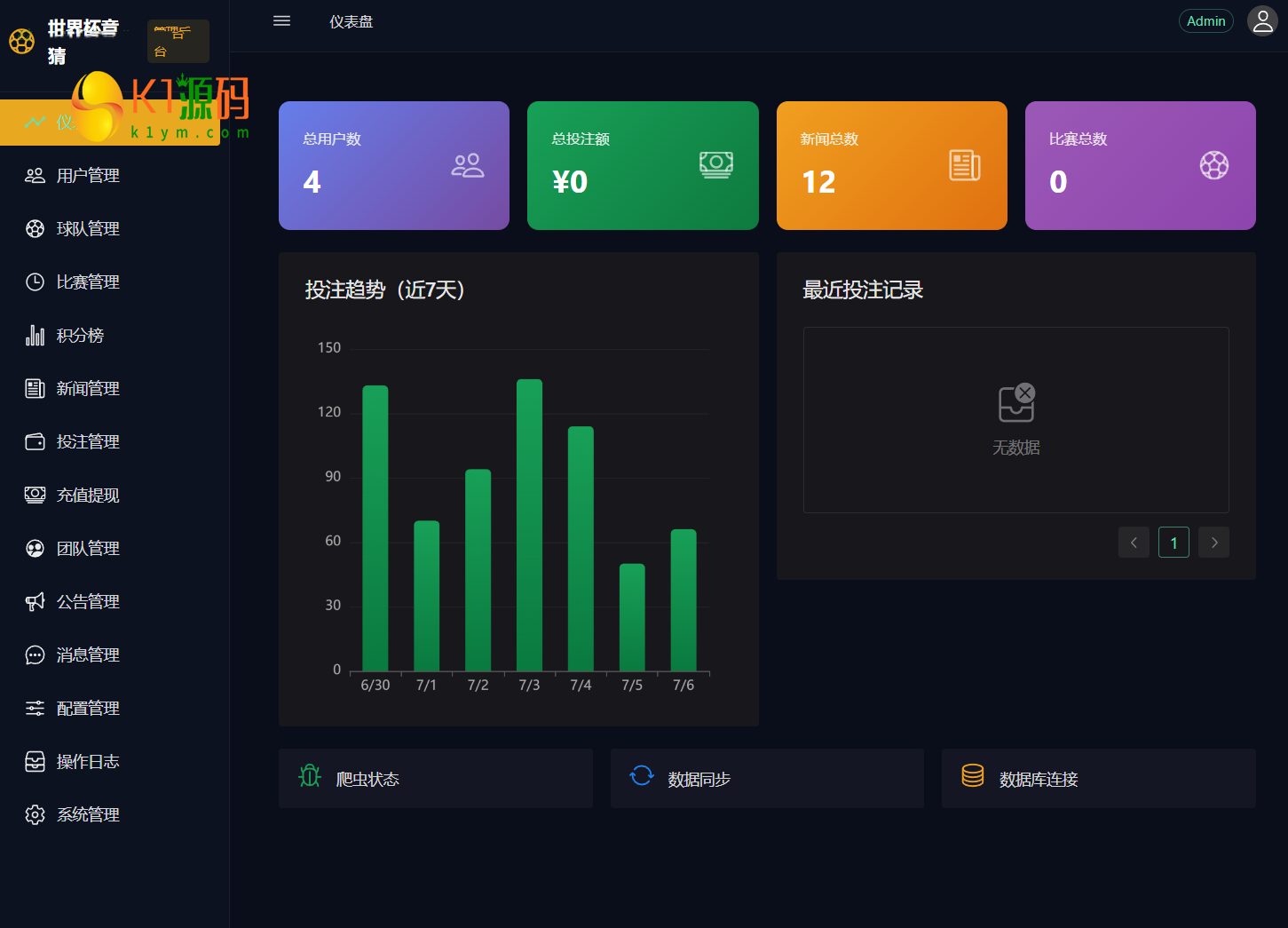The height and width of the screenshot is (928, 1288).
Task: Click the 操作日志 inbox icon
Action: 35,762
